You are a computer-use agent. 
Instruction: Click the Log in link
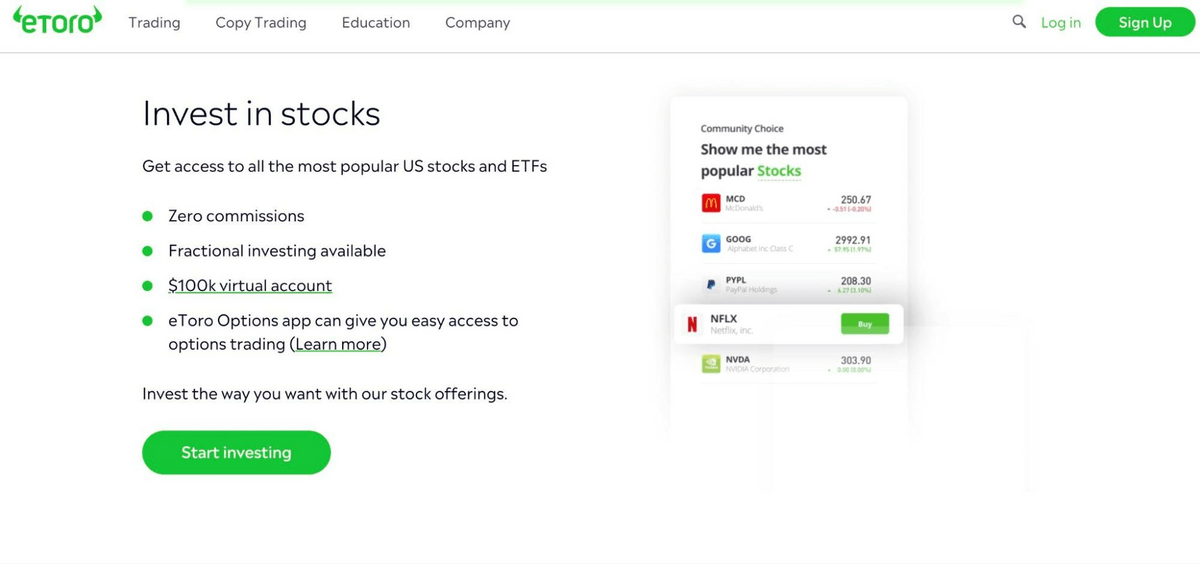(x=1060, y=22)
